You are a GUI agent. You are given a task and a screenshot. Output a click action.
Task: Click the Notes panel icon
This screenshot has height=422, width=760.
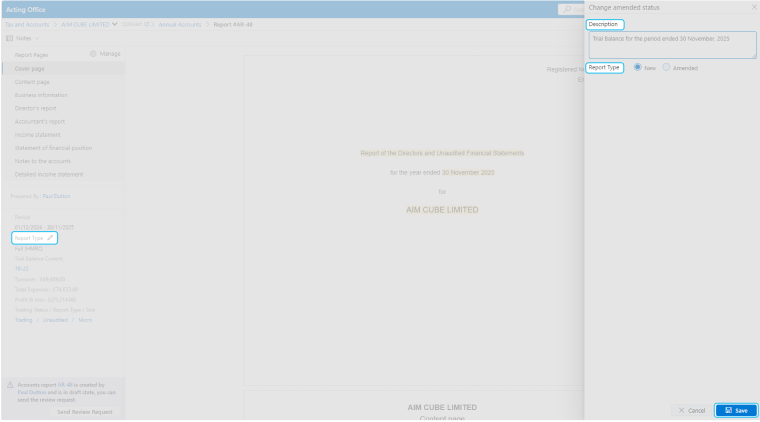pos(10,38)
